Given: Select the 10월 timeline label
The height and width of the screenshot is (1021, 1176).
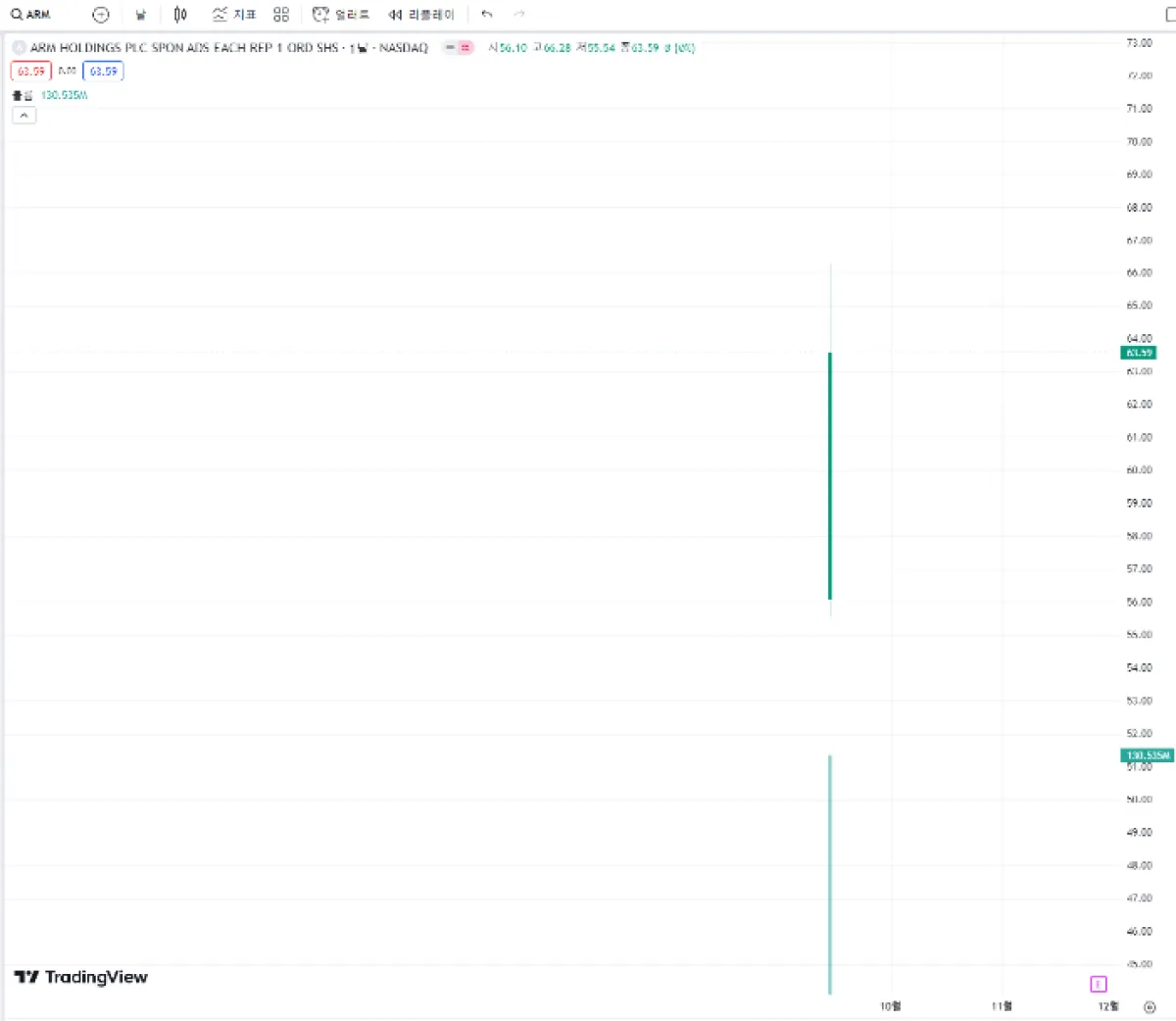Looking at the screenshot, I should coord(889,1005).
